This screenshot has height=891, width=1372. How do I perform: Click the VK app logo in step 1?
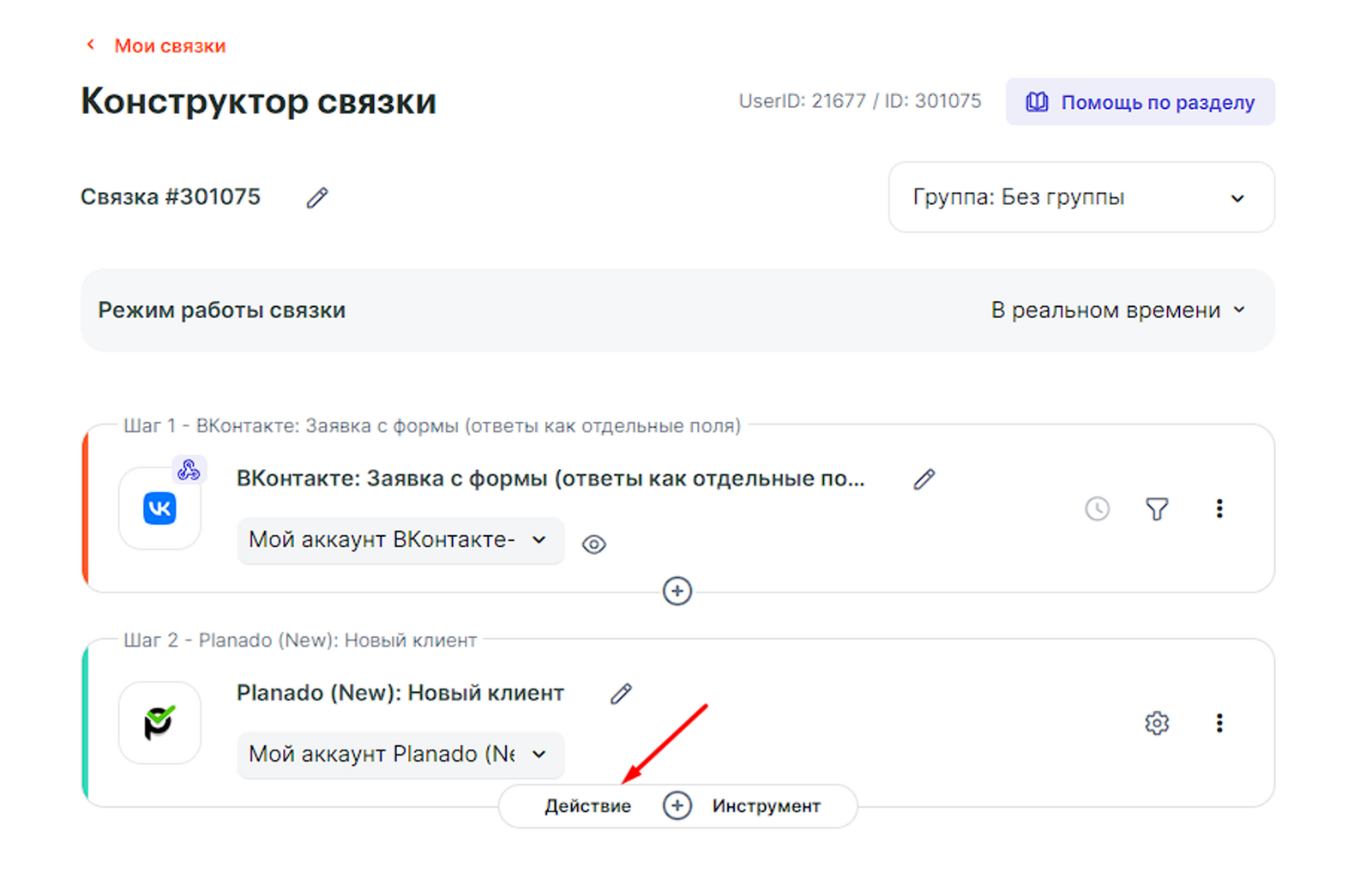click(x=160, y=509)
